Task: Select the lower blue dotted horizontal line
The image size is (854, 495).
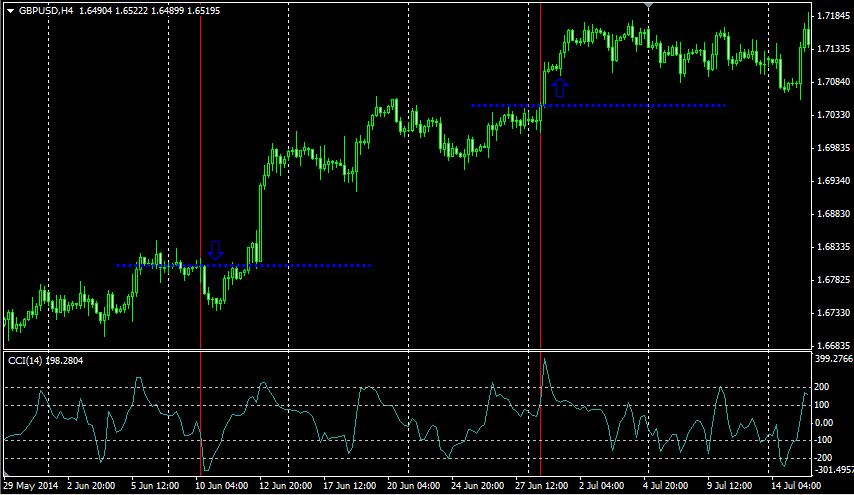Action: click(243, 265)
